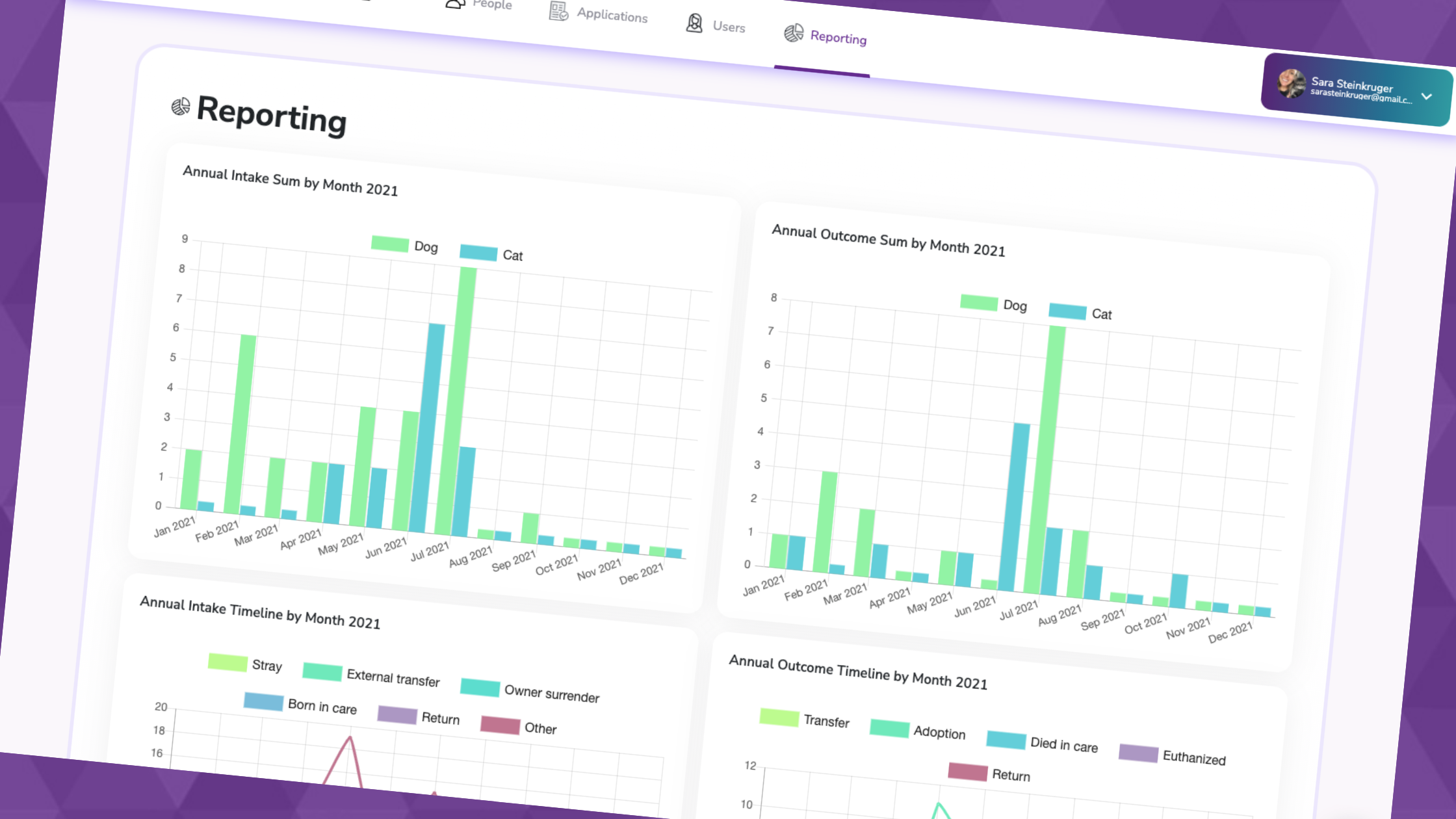Click the Jun 2021 Cat bar in Intake Sum

click(x=427, y=428)
